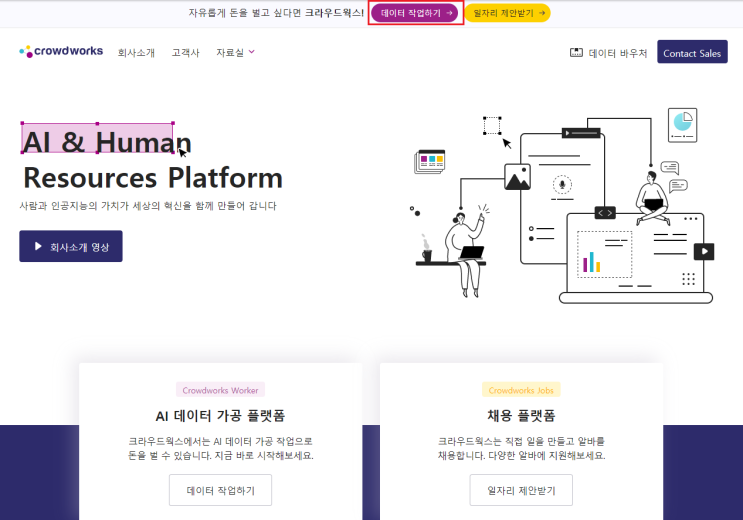The width and height of the screenshot is (743, 520).
Task: Play the 회사소개 영상 video button
Action: point(71,246)
